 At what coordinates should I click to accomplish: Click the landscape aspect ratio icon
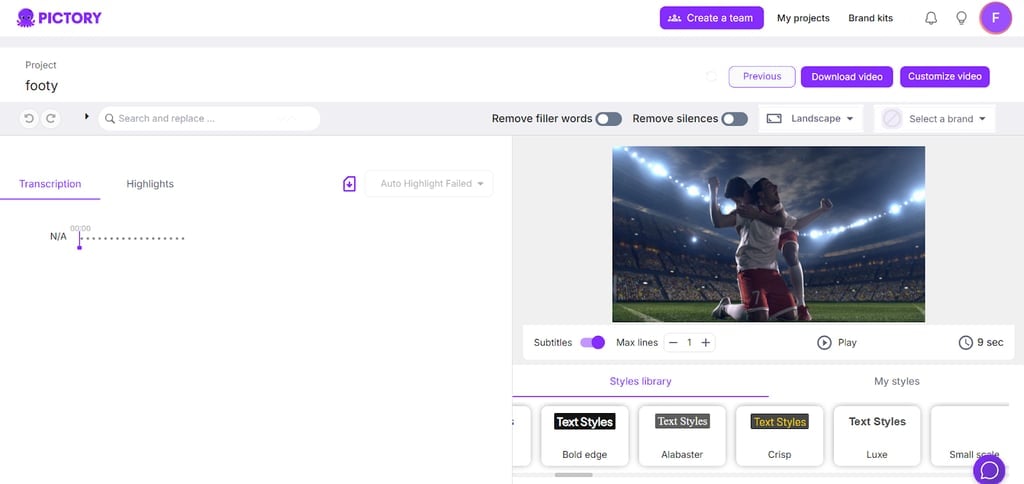[x=774, y=119]
